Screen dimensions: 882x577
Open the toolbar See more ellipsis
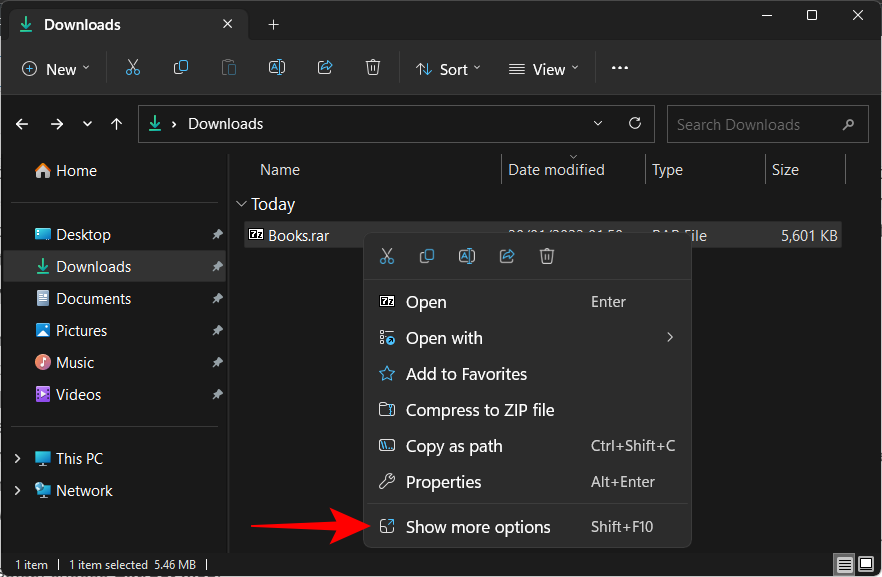(x=620, y=68)
